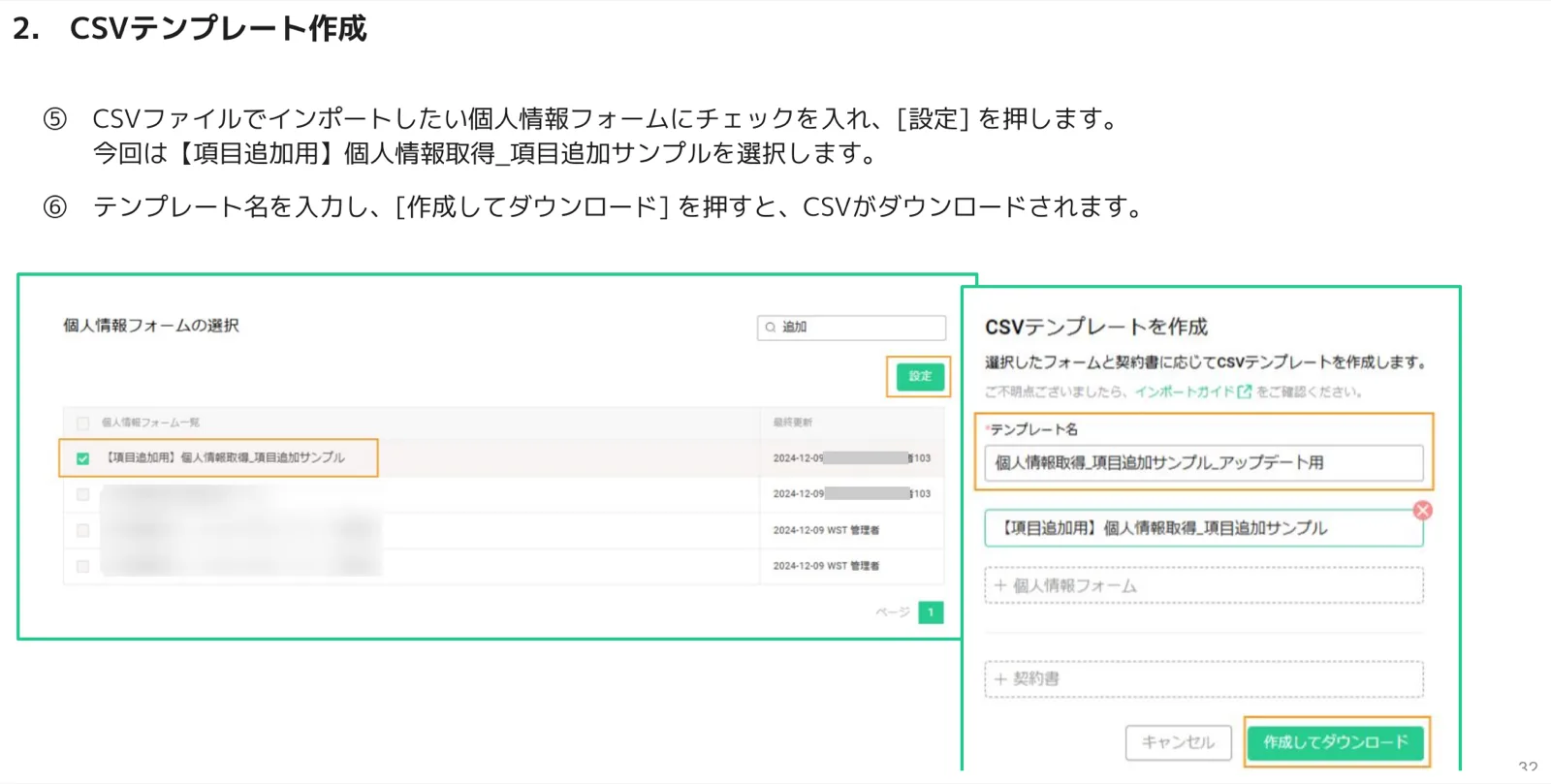Screen dimensions: 1551x784
Task: Click the external-link icon beside インポートガイド
Action: coord(1245,392)
